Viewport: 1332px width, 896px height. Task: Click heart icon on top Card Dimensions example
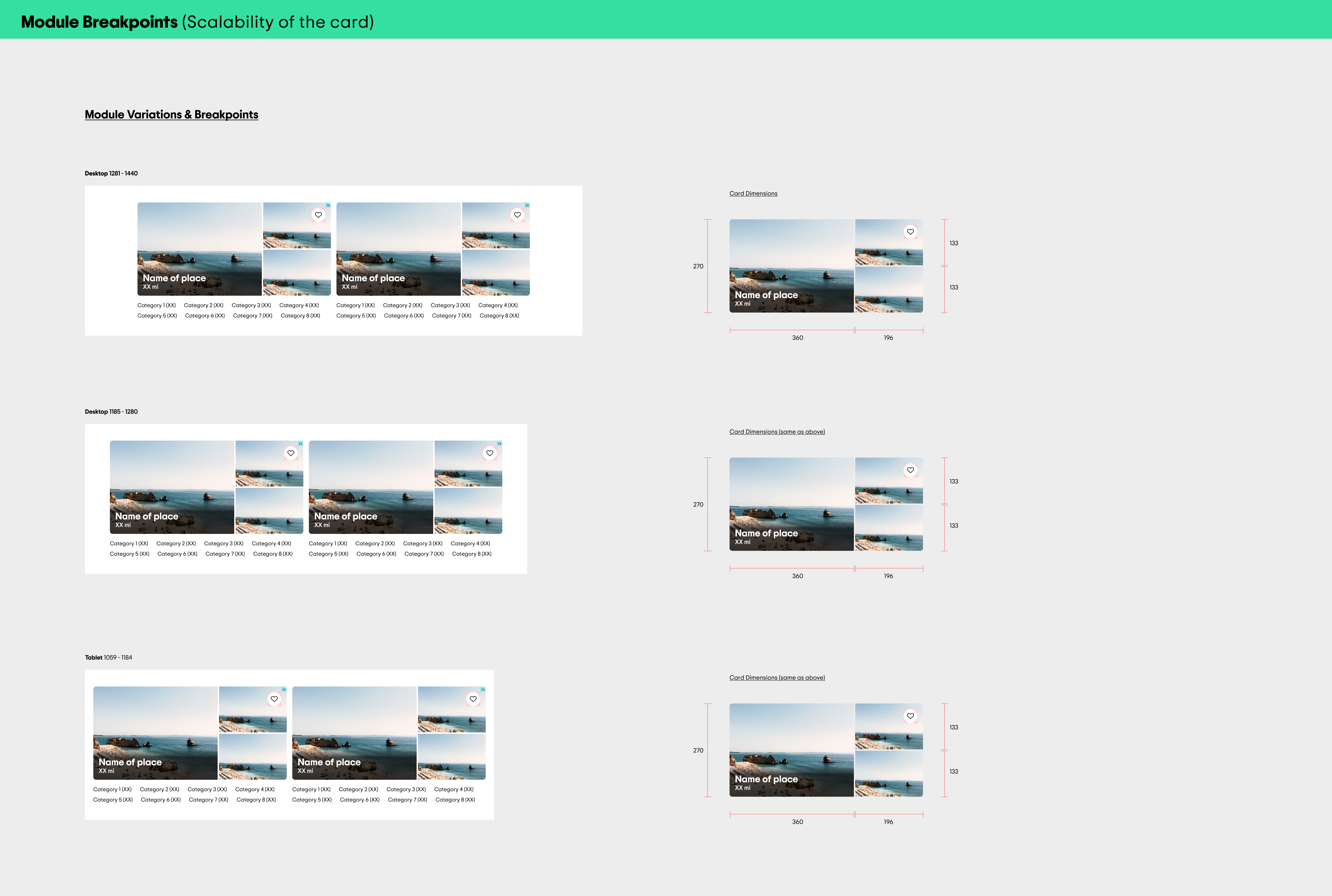click(x=911, y=232)
